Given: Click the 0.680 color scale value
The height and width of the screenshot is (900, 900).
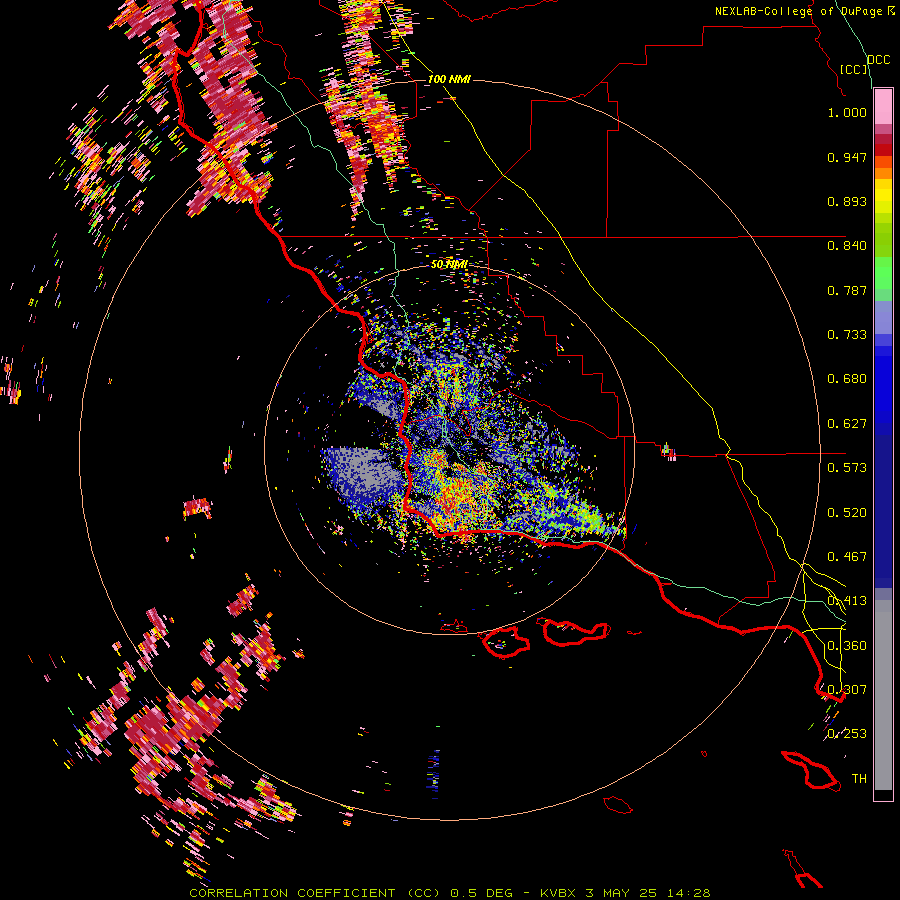Looking at the screenshot, I should pos(847,379).
